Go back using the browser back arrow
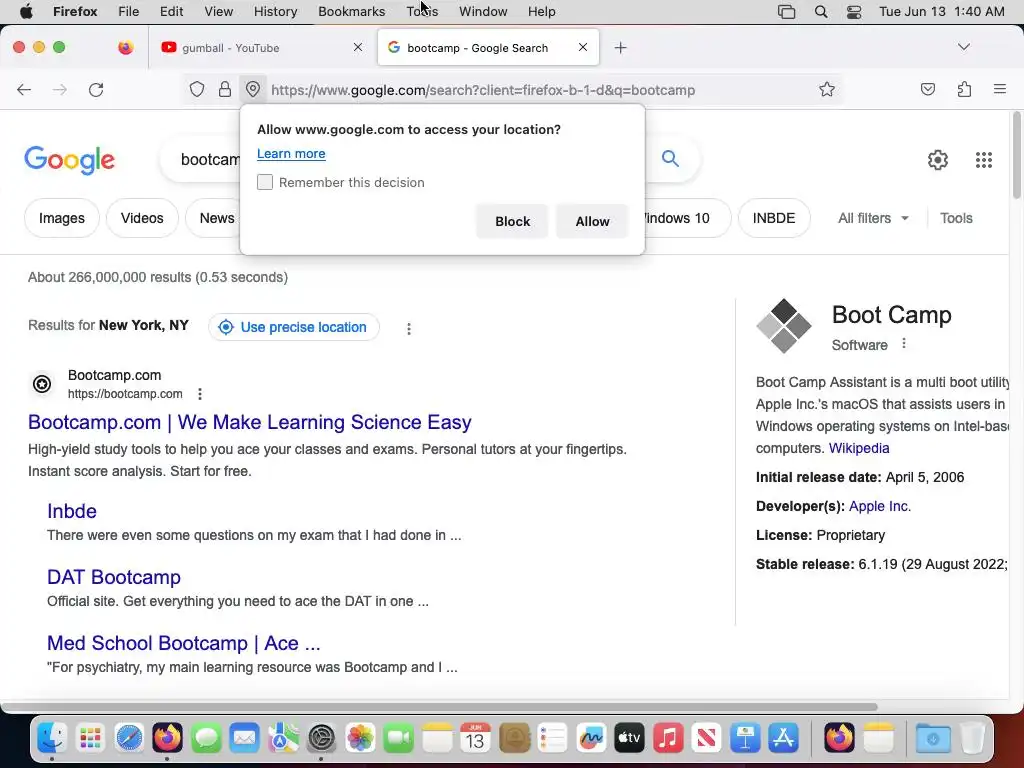The width and height of the screenshot is (1024, 768). pyautogui.click(x=24, y=89)
